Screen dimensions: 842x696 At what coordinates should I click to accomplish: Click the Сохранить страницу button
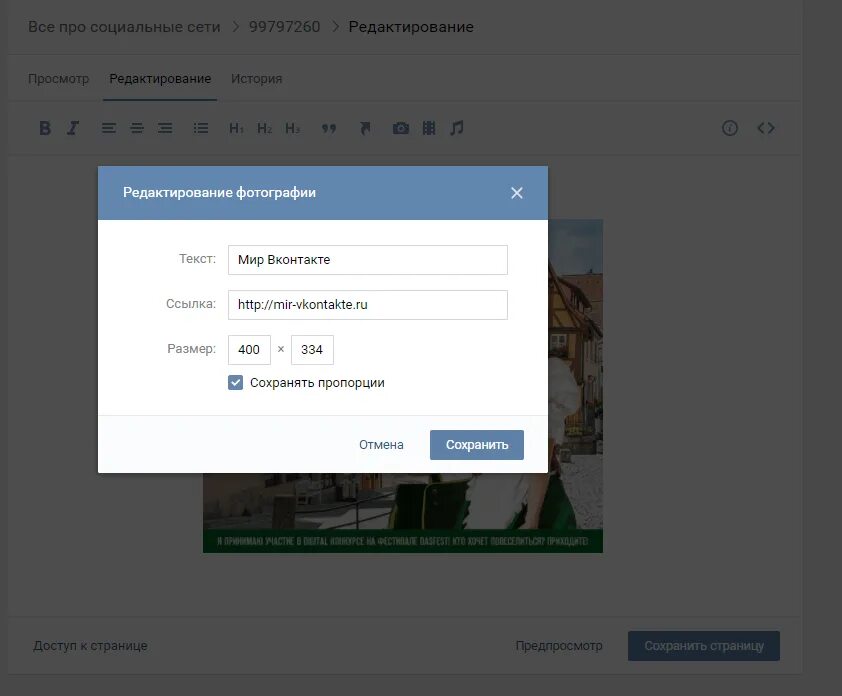point(704,646)
